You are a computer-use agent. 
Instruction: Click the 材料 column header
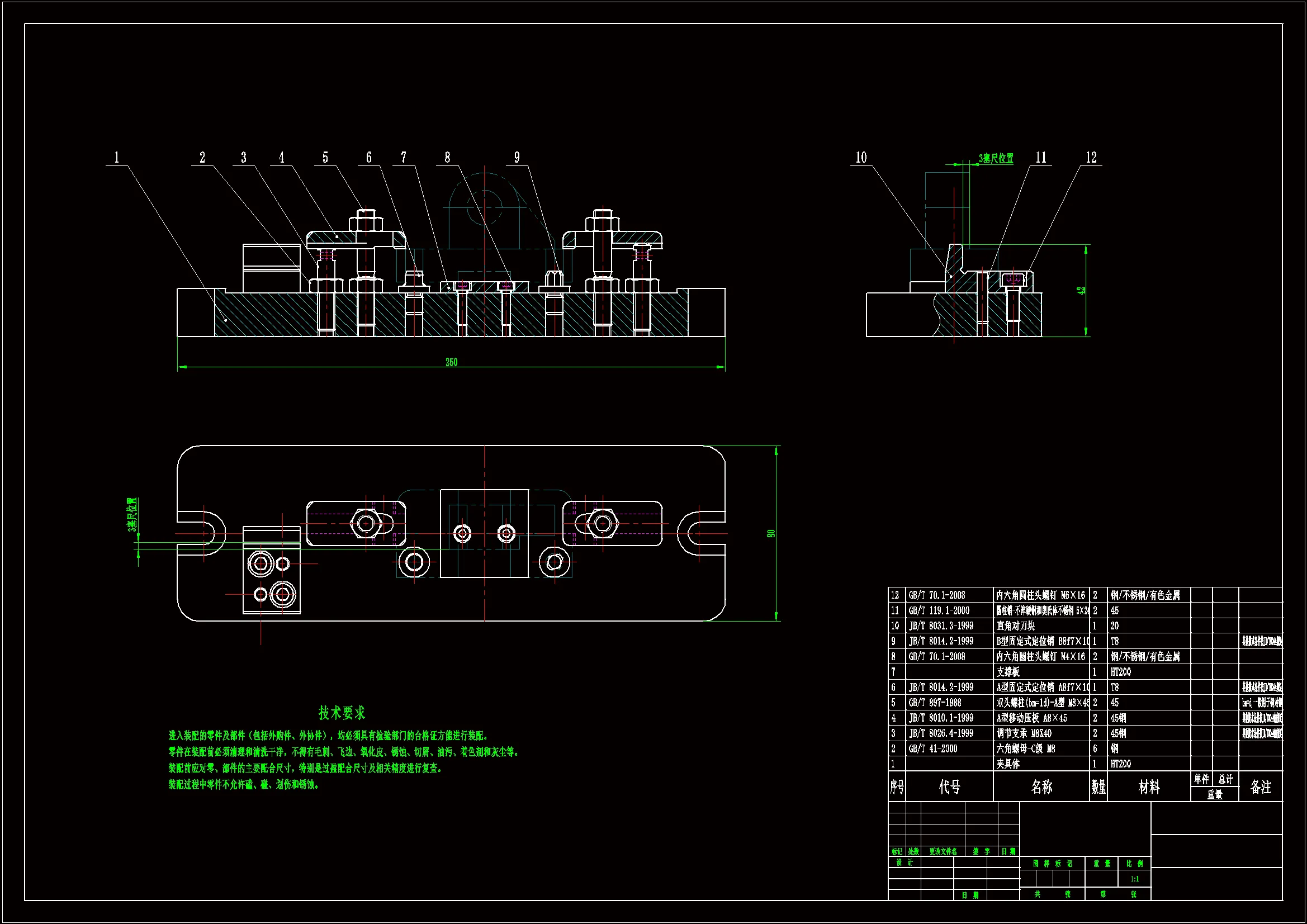(1148, 787)
